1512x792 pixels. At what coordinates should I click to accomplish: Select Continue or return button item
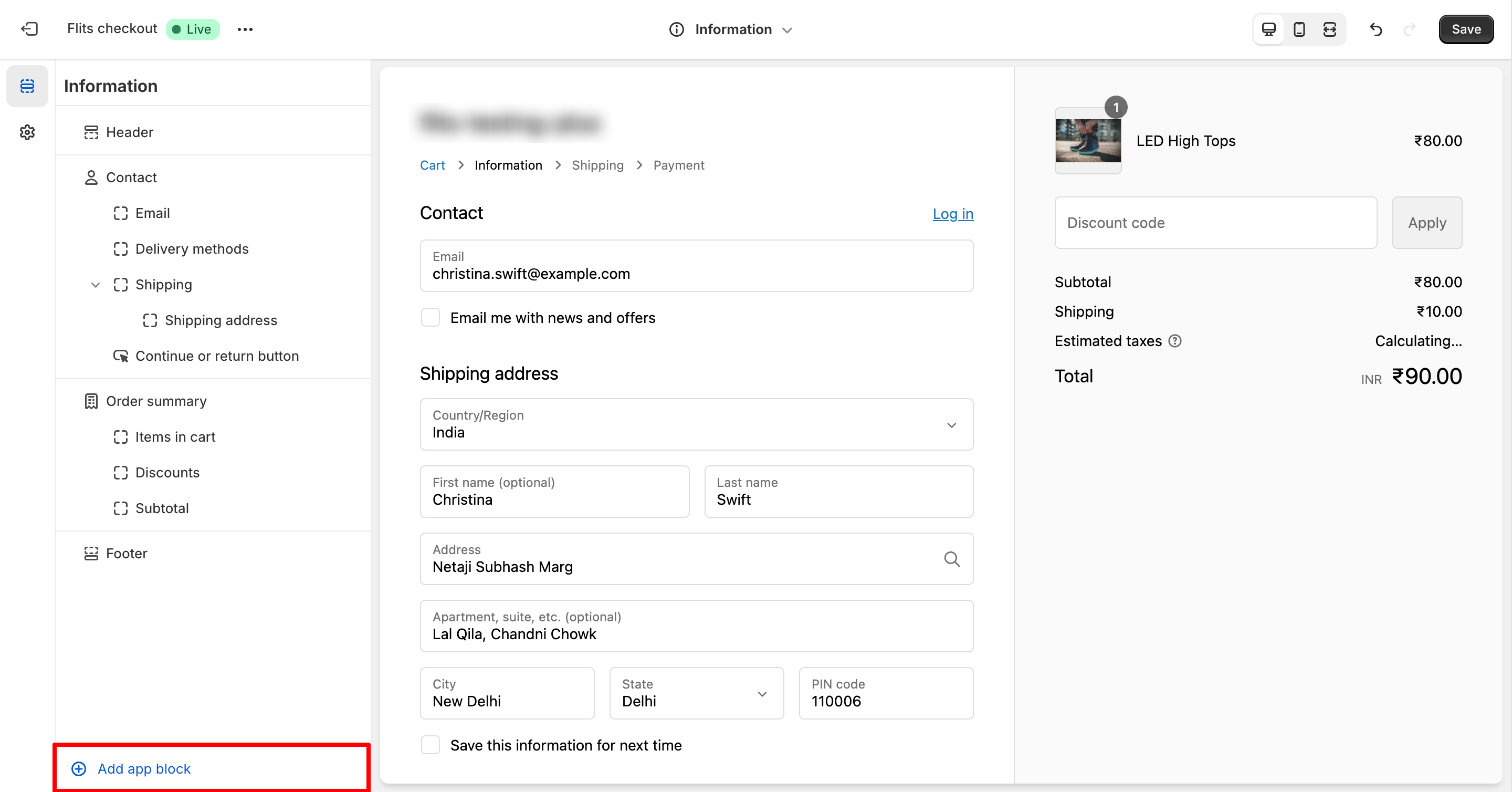coord(217,356)
